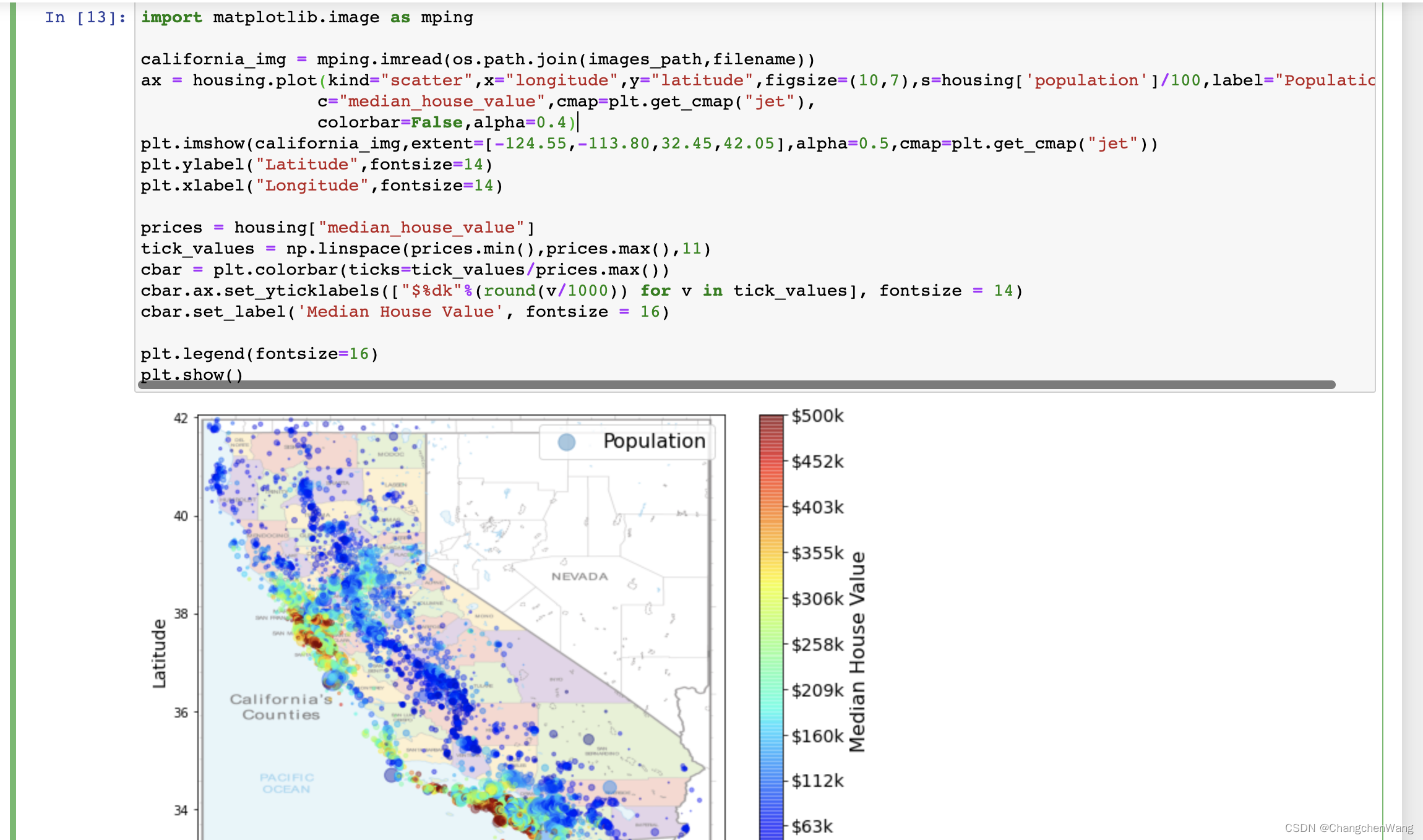
Task: Click the colorbar=False keyword in code
Action: pyautogui.click(x=390, y=122)
